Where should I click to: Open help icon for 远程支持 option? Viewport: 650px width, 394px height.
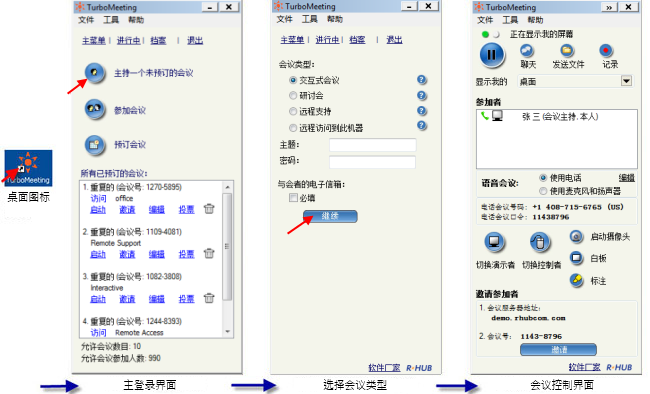click(422, 111)
